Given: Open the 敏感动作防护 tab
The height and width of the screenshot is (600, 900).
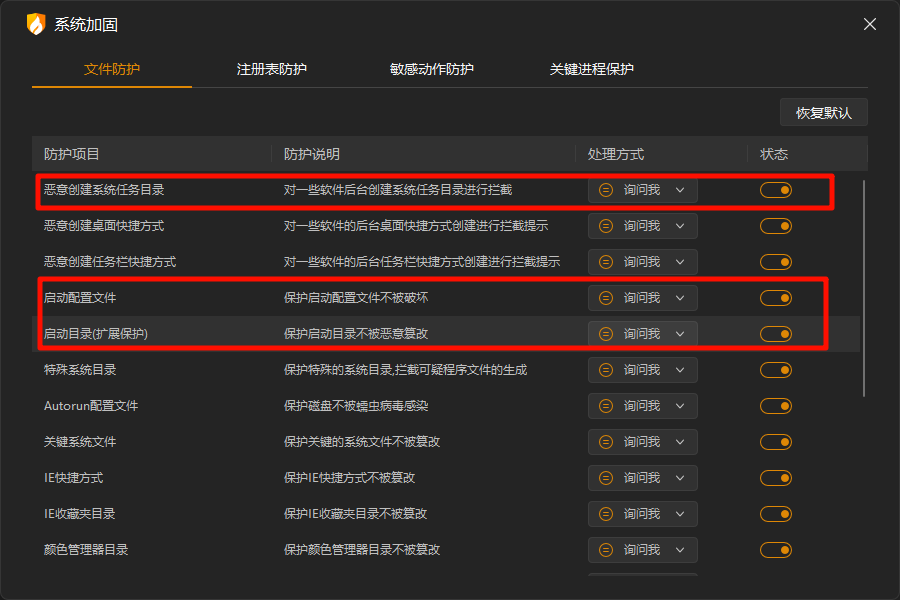Looking at the screenshot, I should 432,69.
